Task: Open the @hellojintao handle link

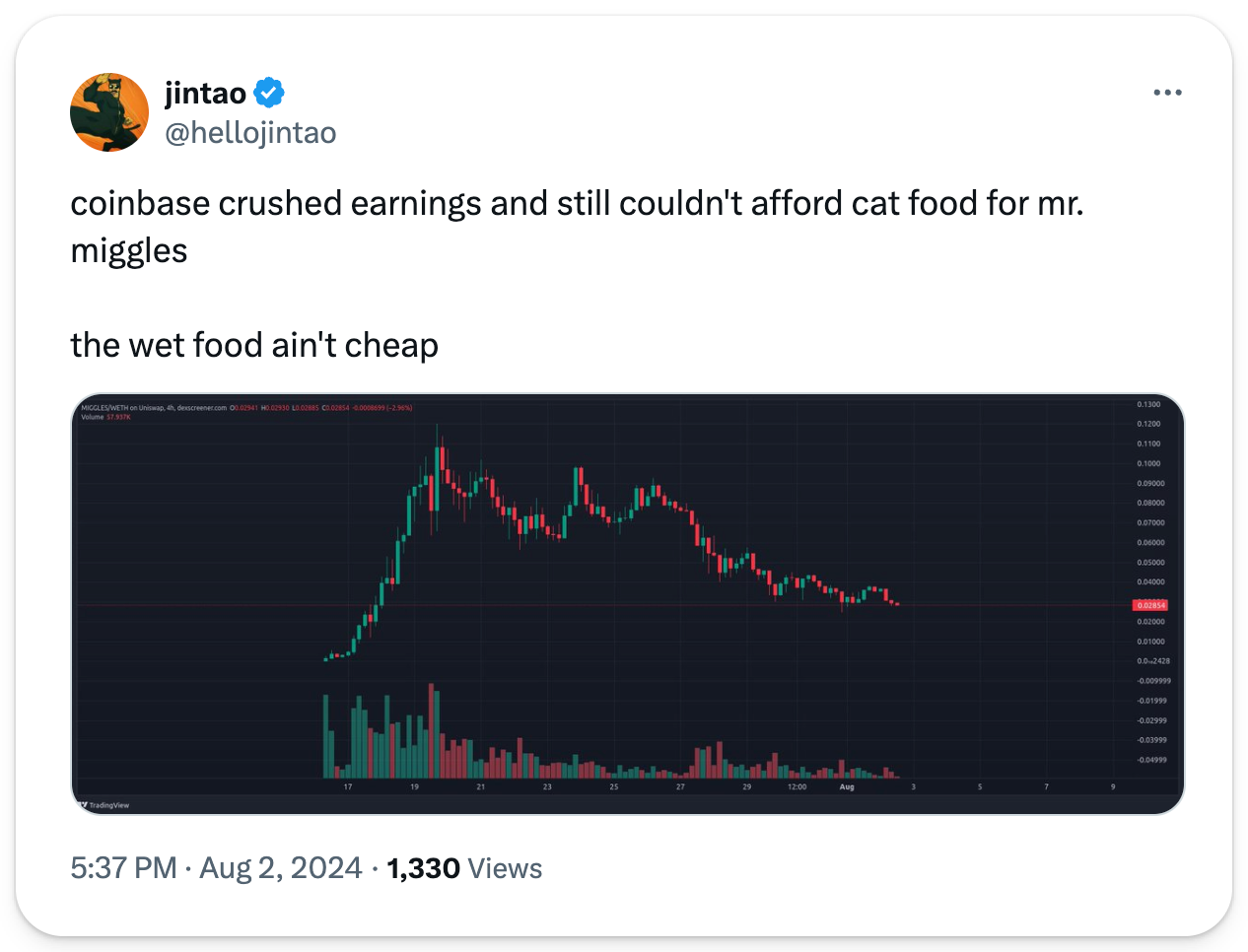Action: [x=250, y=132]
